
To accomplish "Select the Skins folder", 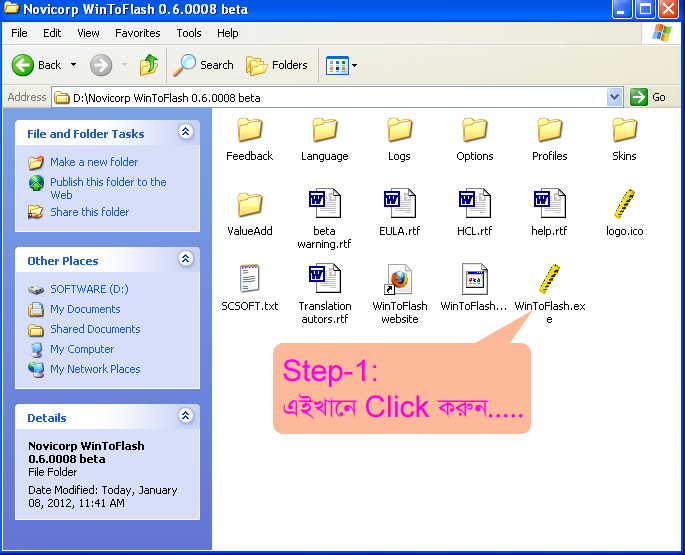I will 624,139.
